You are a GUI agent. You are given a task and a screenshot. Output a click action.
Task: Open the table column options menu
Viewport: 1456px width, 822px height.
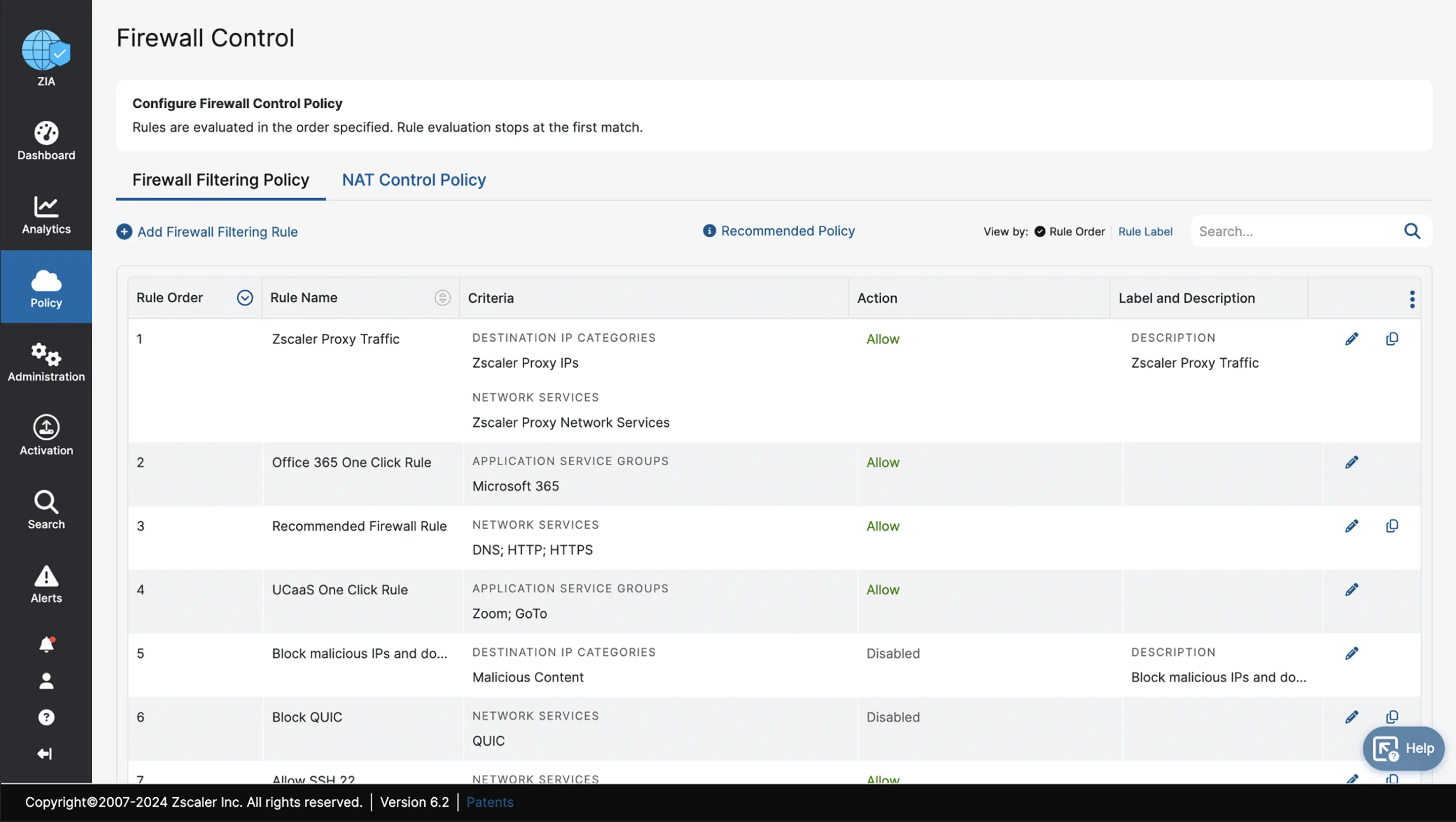pyautogui.click(x=1412, y=299)
